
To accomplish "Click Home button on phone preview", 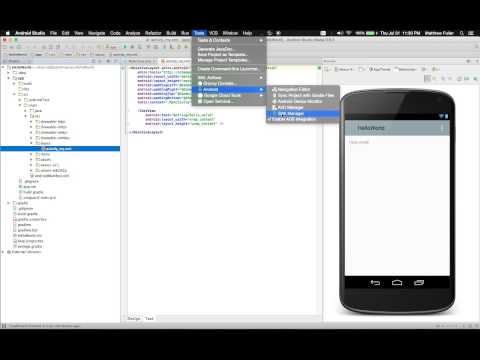I will pos(397,283).
